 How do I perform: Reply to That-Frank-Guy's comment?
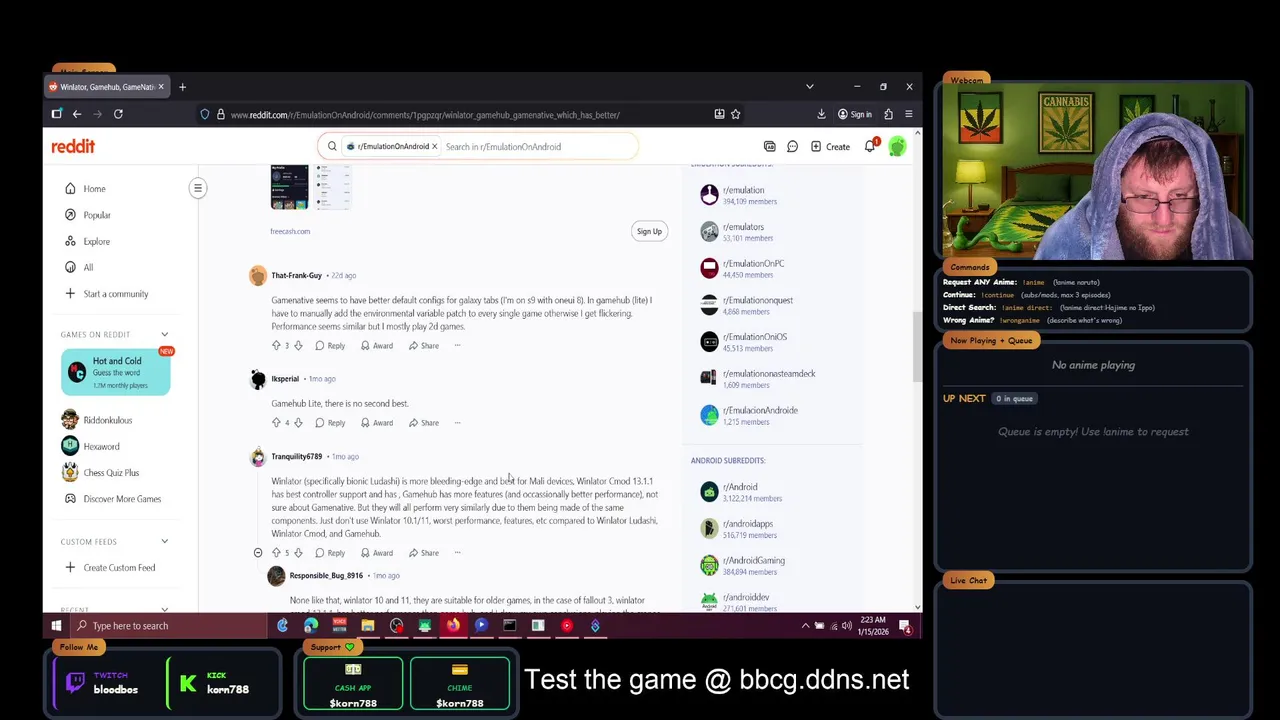pos(330,346)
